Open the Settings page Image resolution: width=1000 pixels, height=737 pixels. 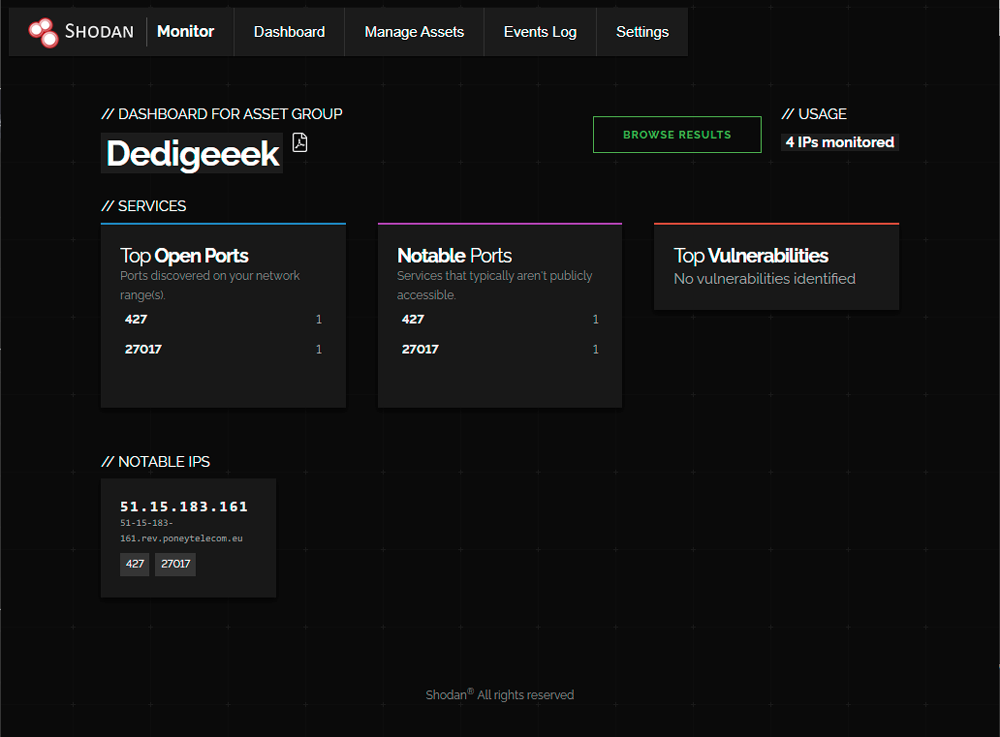[642, 32]
